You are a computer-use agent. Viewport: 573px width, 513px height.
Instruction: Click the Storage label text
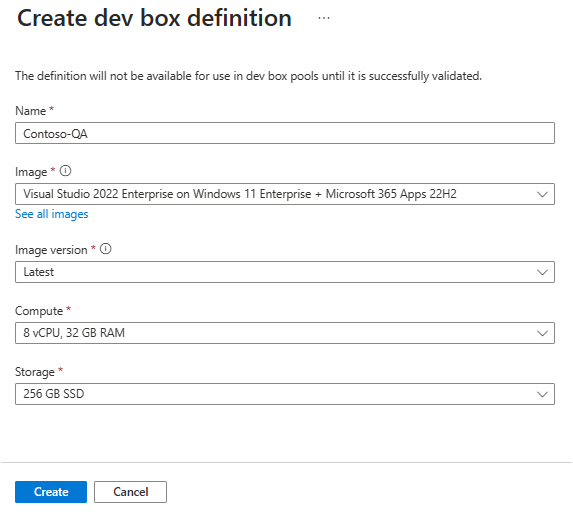tap(35, 372)
